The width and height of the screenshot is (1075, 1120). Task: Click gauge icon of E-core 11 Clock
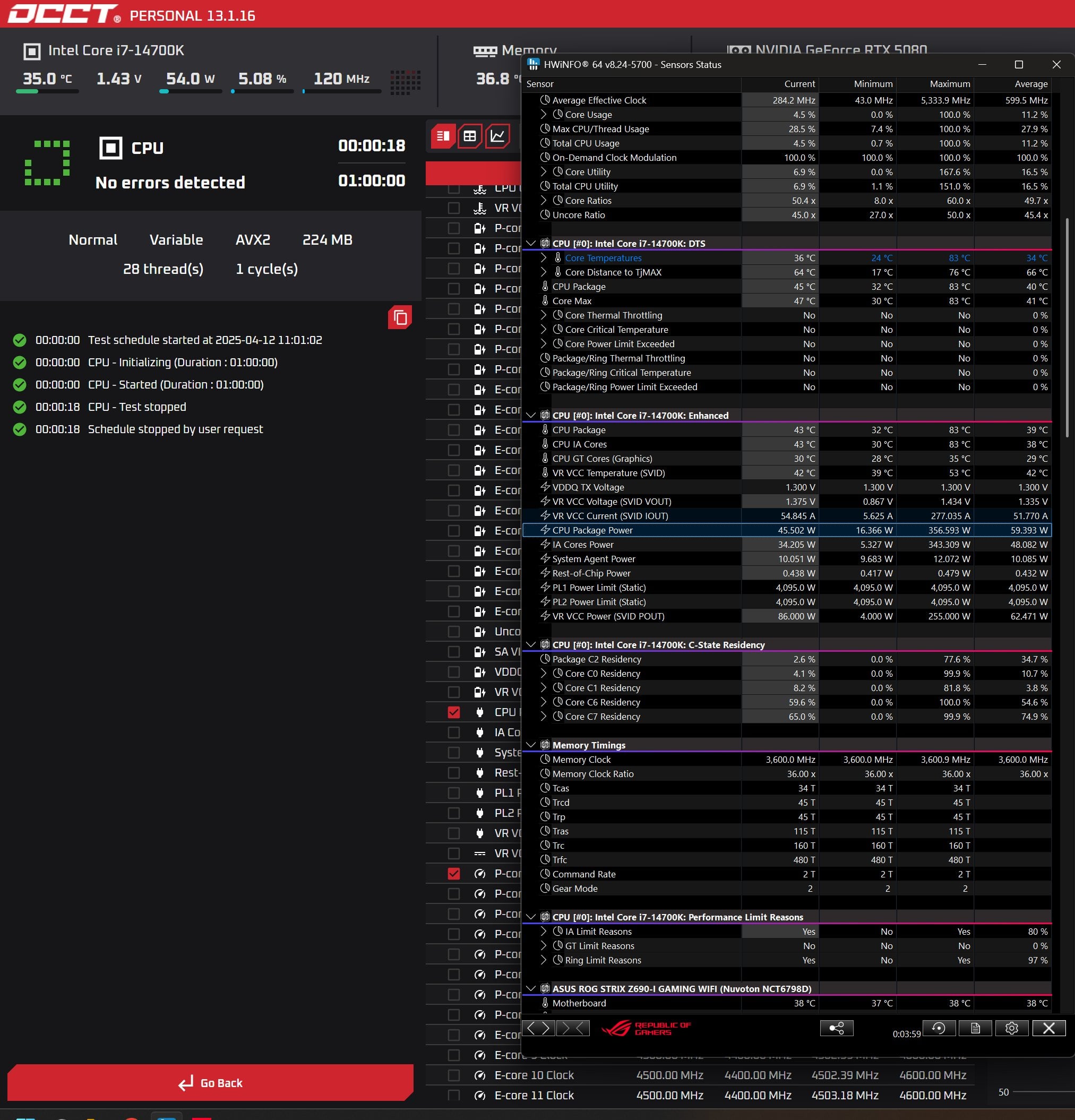(x=480, y=1096)
